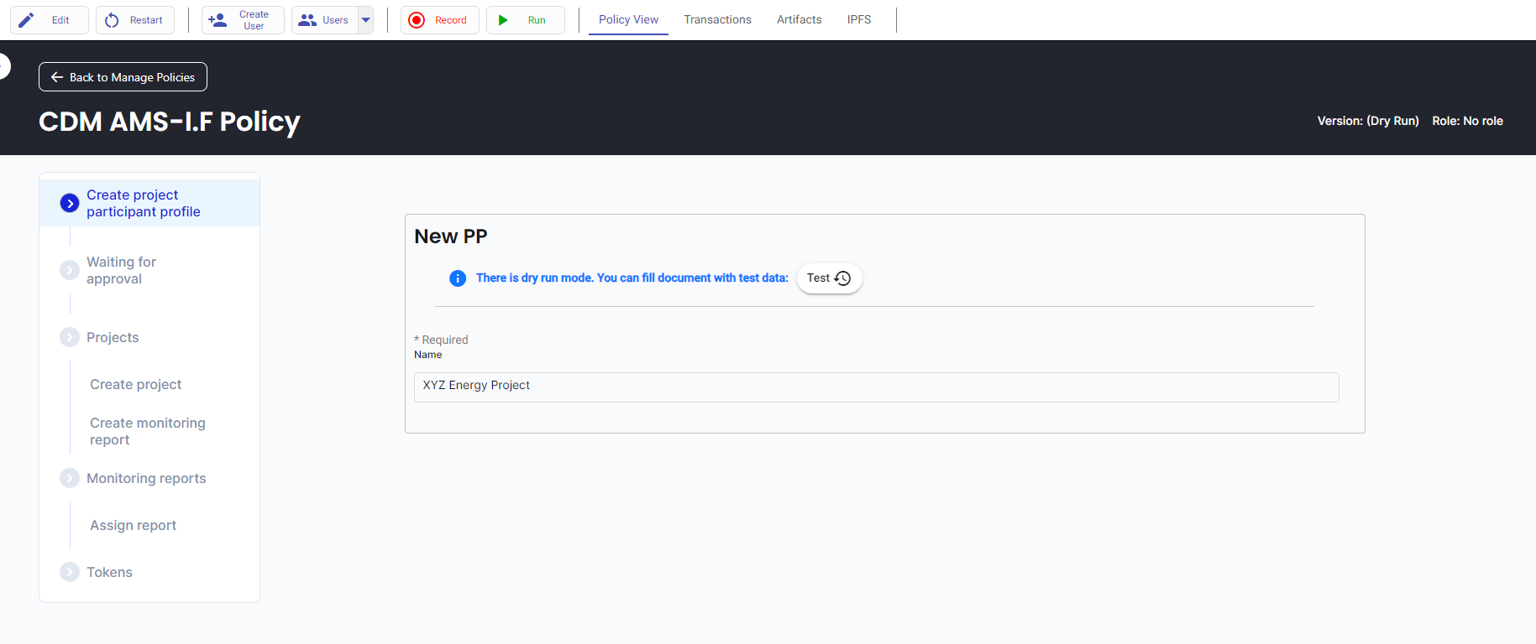Click the Users group icon
Image resolution: width=1536 pixels, height=644 pixels.
pos(308,20)
